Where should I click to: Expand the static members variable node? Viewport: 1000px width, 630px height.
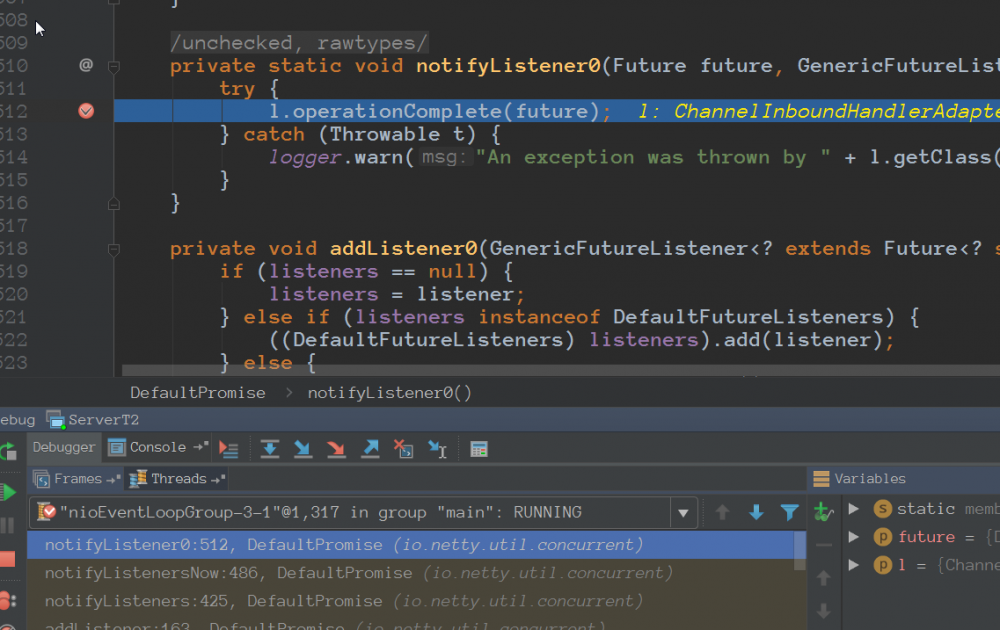pos(853,509)
